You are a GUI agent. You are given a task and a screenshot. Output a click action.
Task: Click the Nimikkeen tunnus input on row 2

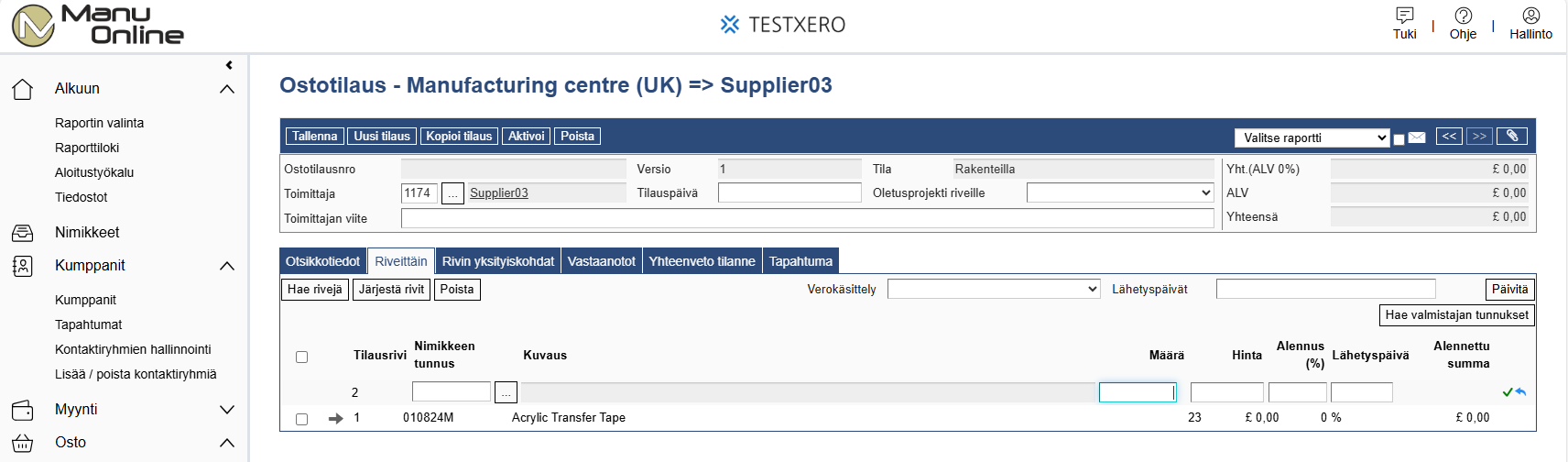[452, 392]
